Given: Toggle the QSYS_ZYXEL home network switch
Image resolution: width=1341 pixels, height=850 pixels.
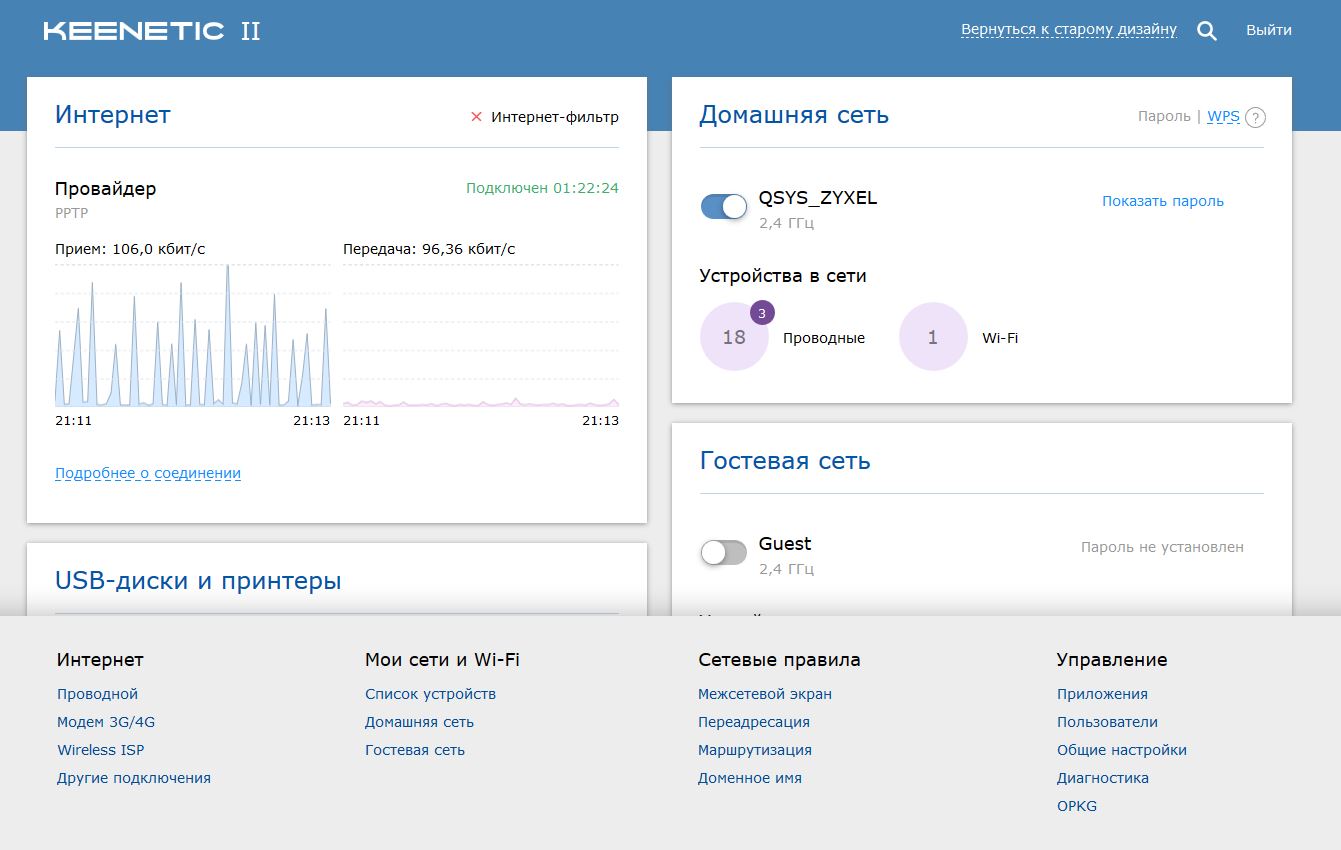Looking at the screenshot, I should 724,206.
